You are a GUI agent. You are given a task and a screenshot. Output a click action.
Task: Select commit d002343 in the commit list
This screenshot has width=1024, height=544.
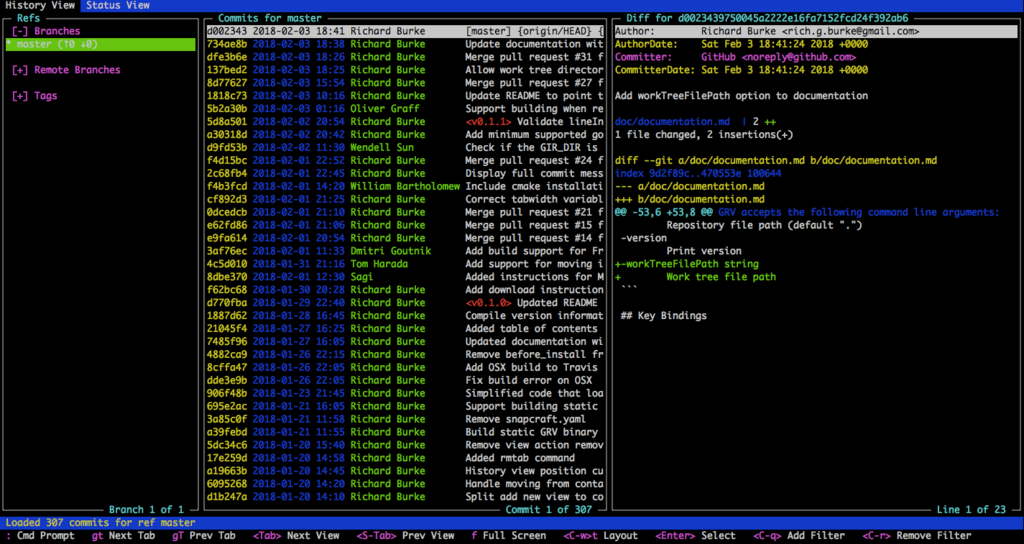point(406,31)
